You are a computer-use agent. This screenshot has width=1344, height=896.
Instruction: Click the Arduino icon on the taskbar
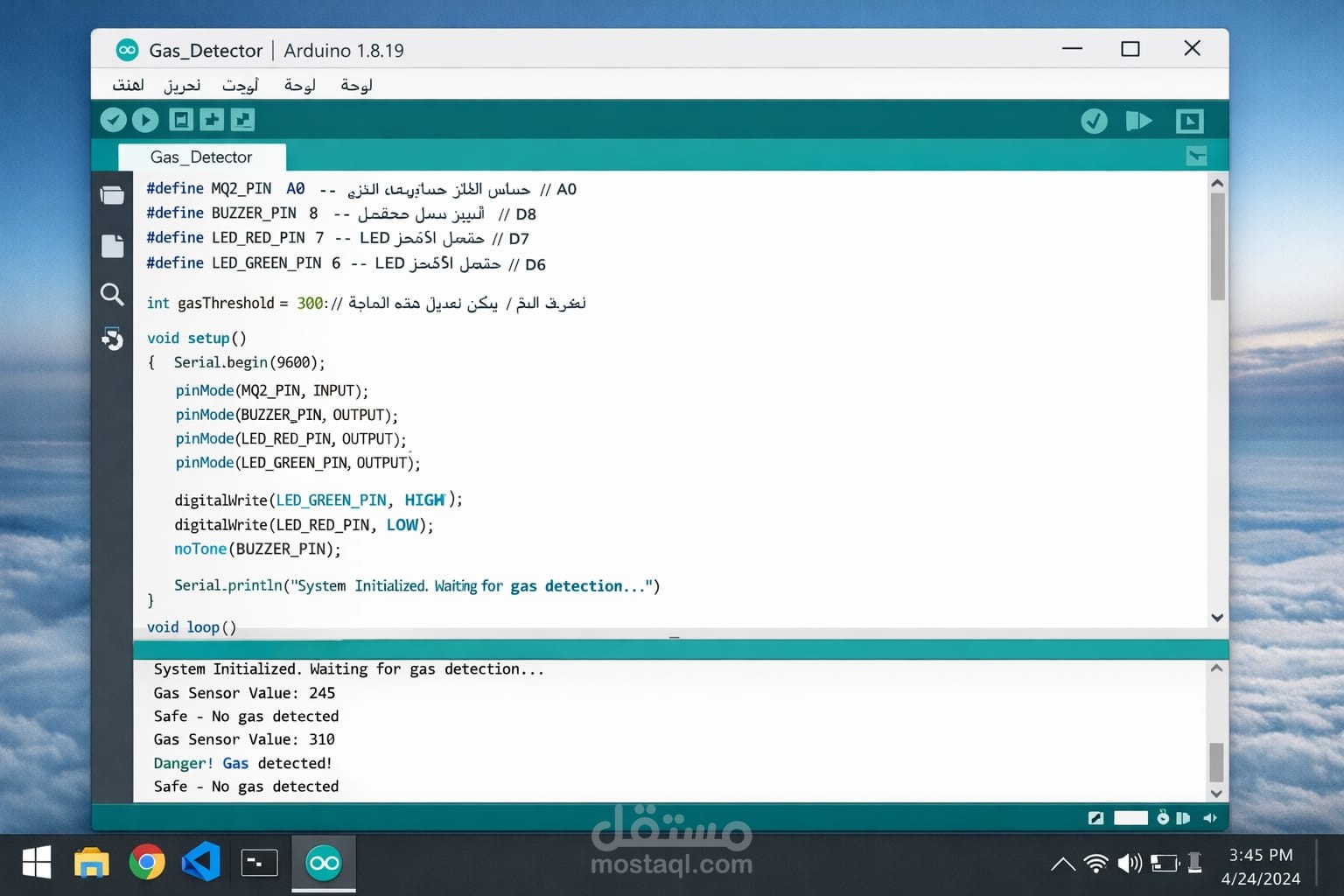324,863
